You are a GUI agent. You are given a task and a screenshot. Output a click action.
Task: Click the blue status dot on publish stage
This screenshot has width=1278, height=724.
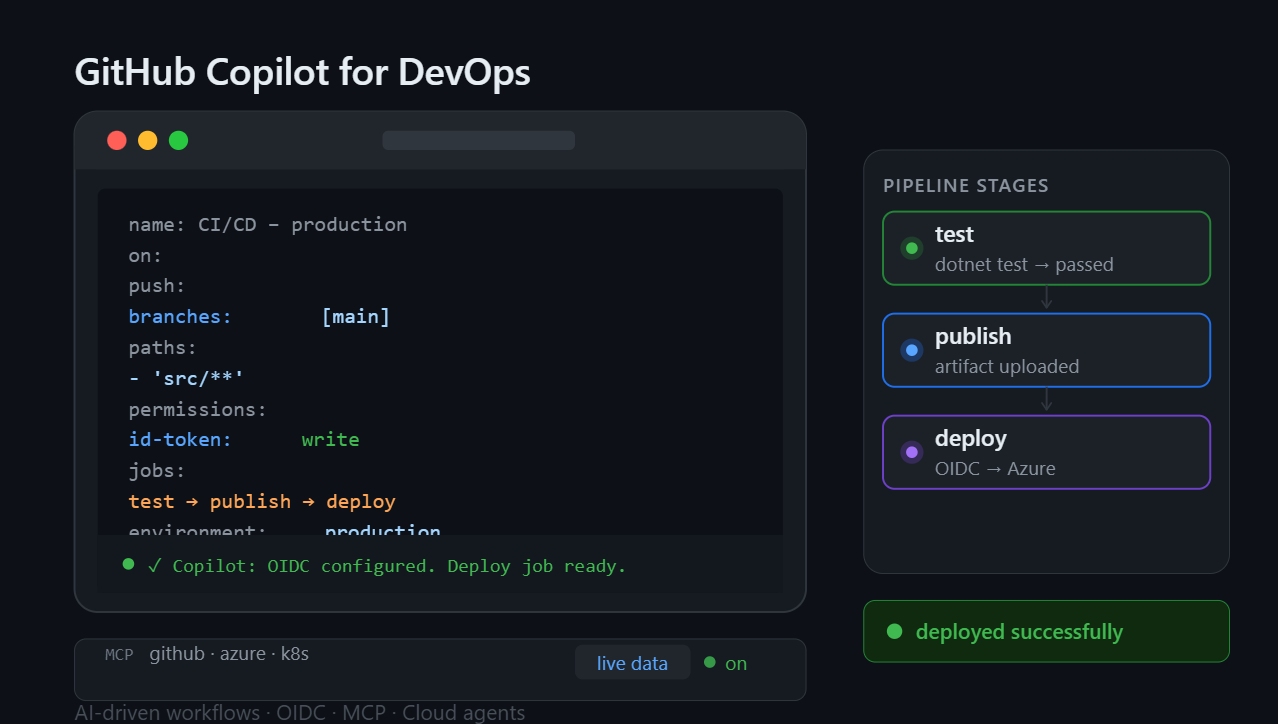click(911, 350)
